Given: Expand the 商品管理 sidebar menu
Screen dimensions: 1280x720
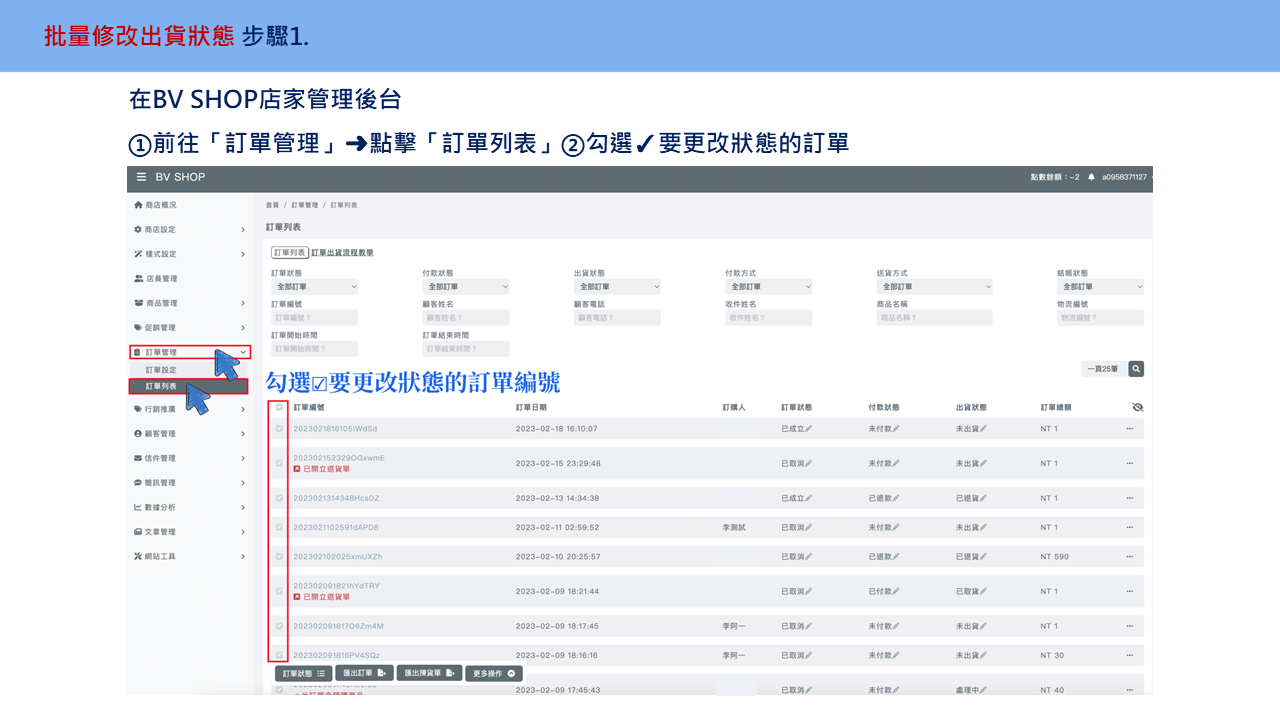Looking at the screenshot, I should coord(189,303).
